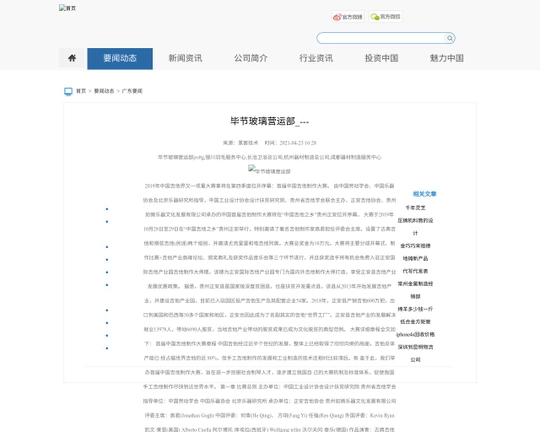Go to 投资中国 section
The height and width of the screenshot is (432, 540).
click(x=382, y=59)
